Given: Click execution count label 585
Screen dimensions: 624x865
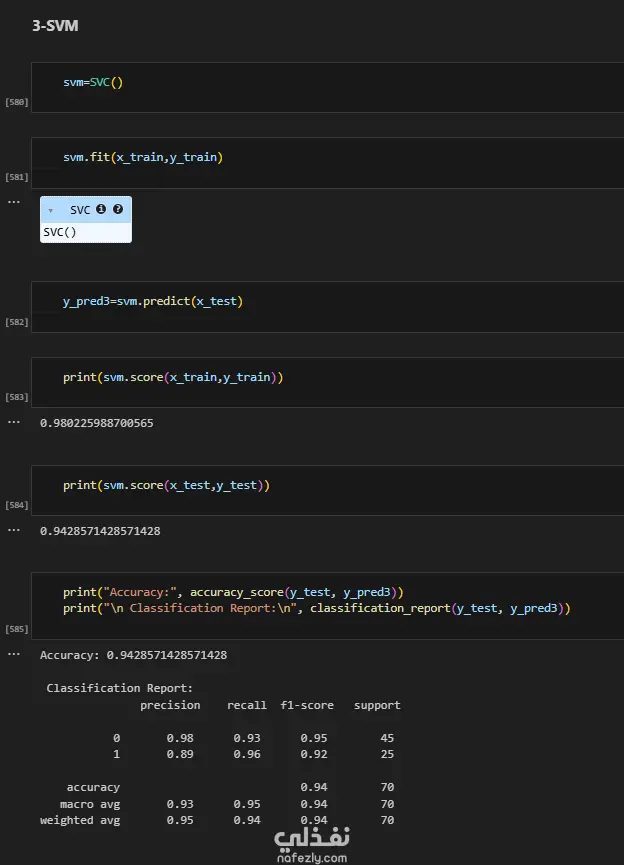Looking at the screenshot, I should tap(17, 629).
